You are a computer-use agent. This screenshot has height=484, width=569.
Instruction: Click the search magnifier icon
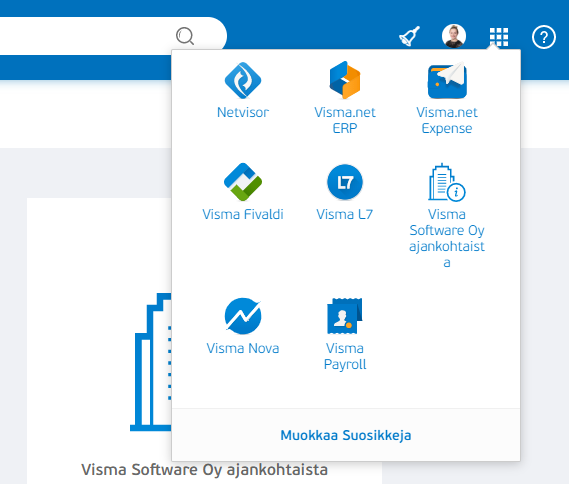(185, 36)
